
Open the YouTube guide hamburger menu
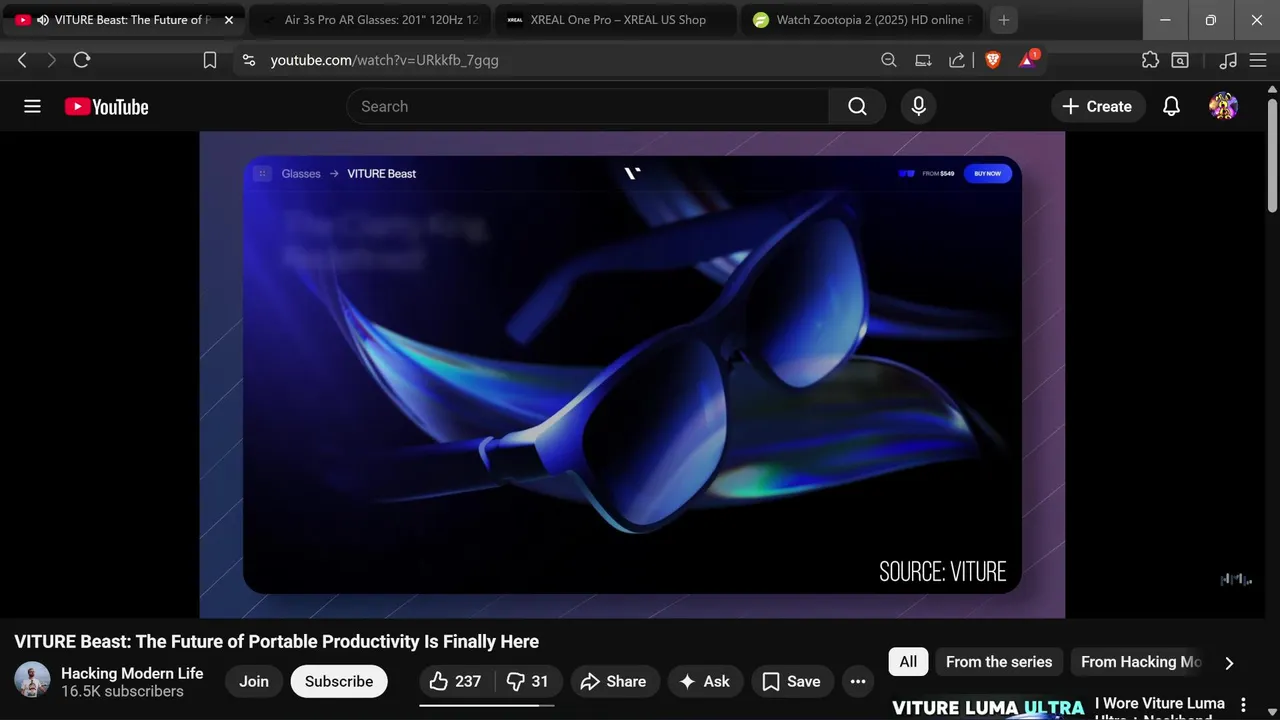click(32, 106)
